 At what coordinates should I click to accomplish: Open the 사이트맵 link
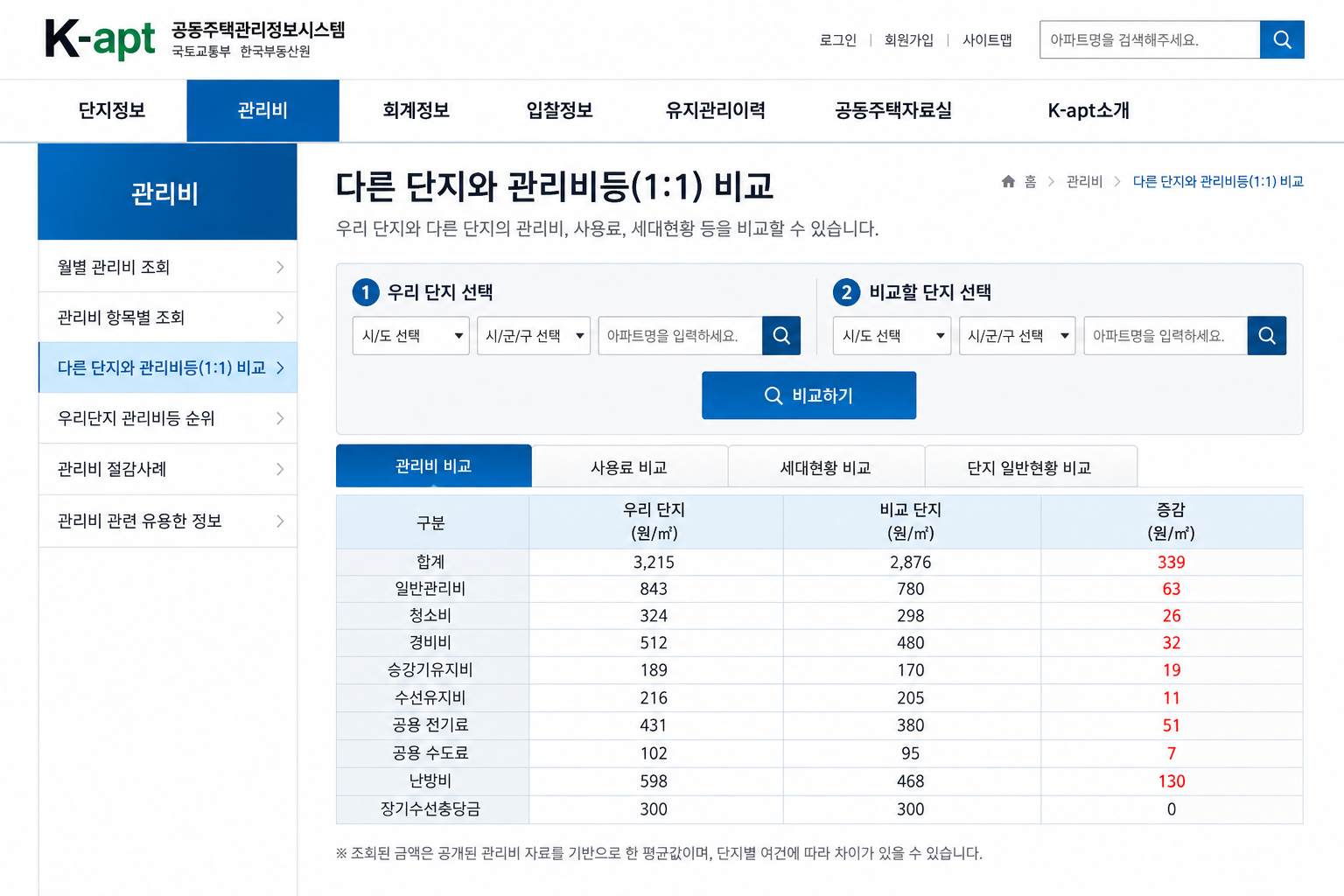[987, 40]
